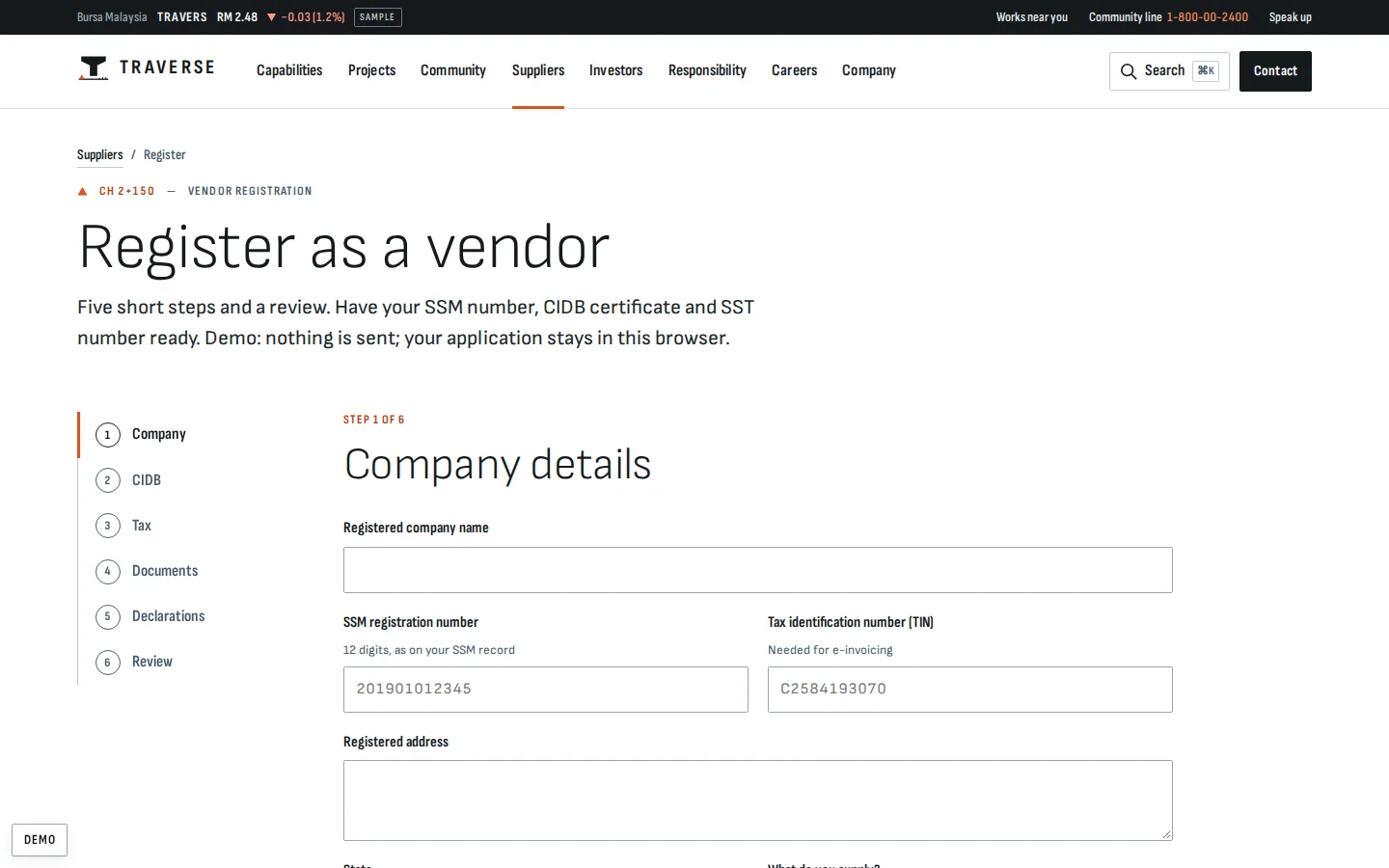Image resolution: width=1389 pixels, height=868 pixels.
Task: Click the search magnifier icon
Action: tap(1129, 71)
